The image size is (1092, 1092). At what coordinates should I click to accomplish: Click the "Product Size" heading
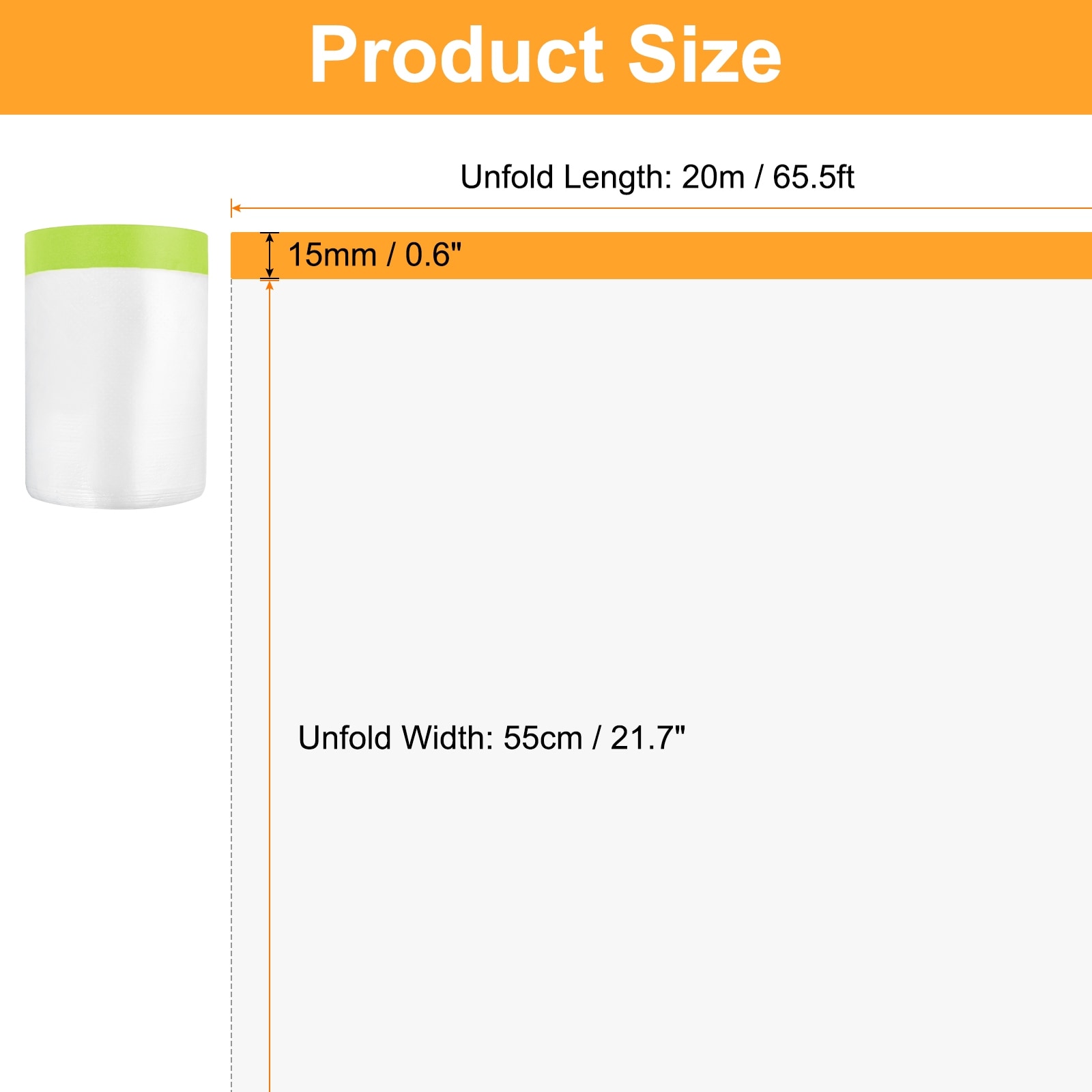pyautogui.click(x=545, y=55)
